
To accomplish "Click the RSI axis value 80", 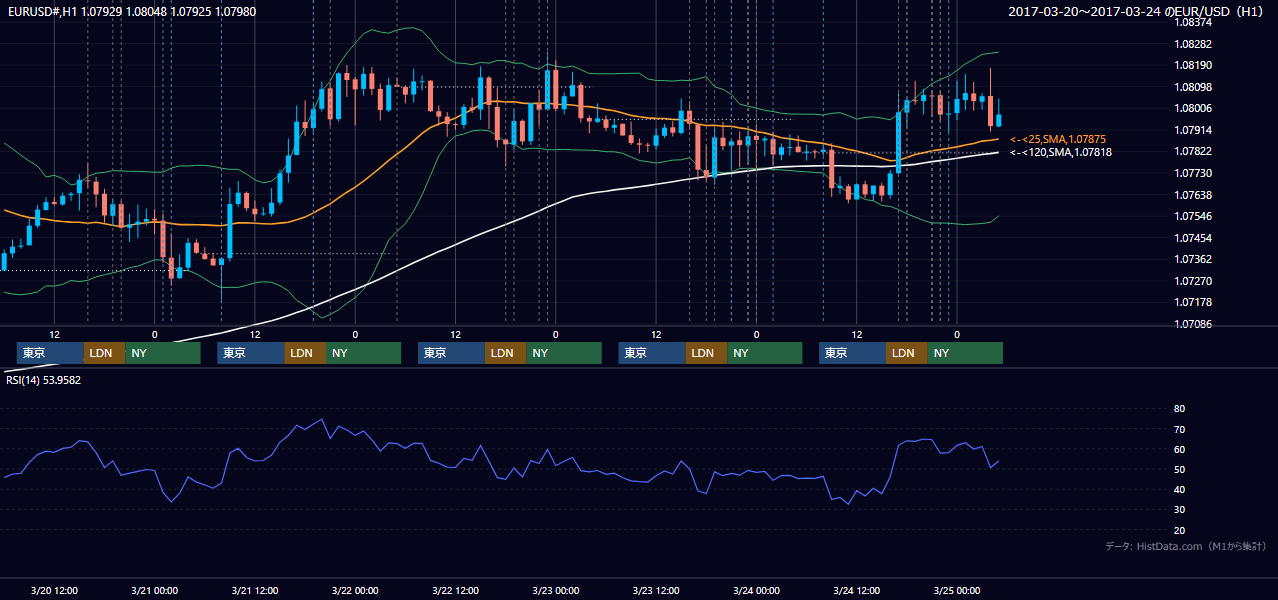I will (1180, 409).
